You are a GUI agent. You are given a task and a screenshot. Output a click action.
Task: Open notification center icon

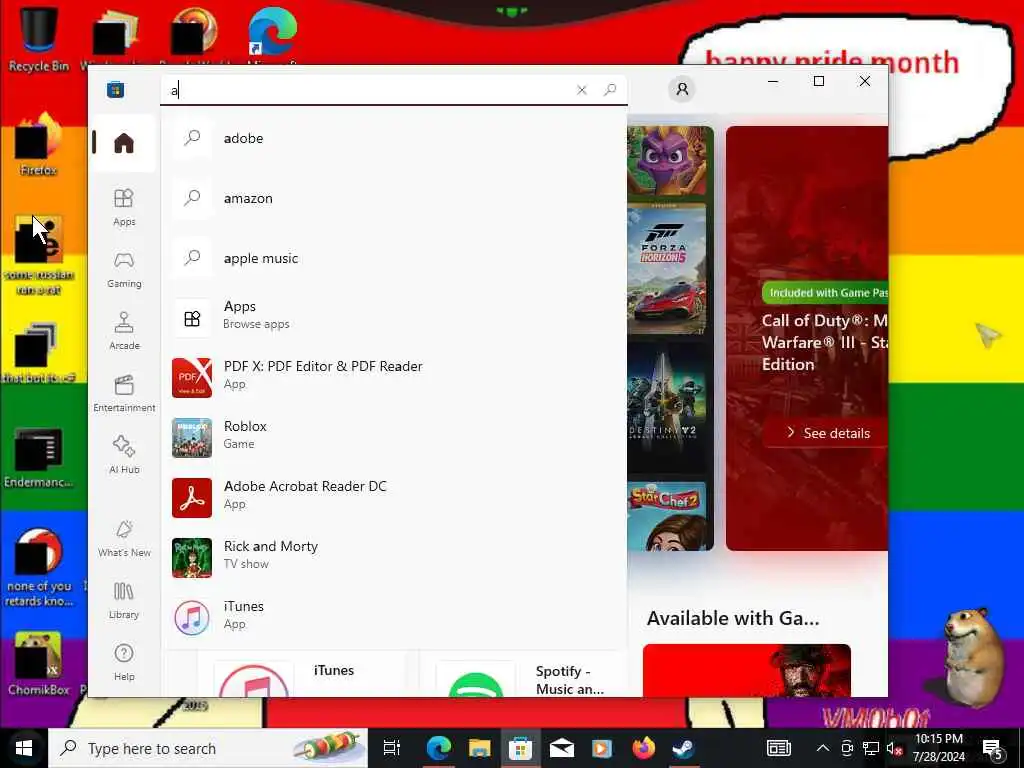[x=993, y=748]
